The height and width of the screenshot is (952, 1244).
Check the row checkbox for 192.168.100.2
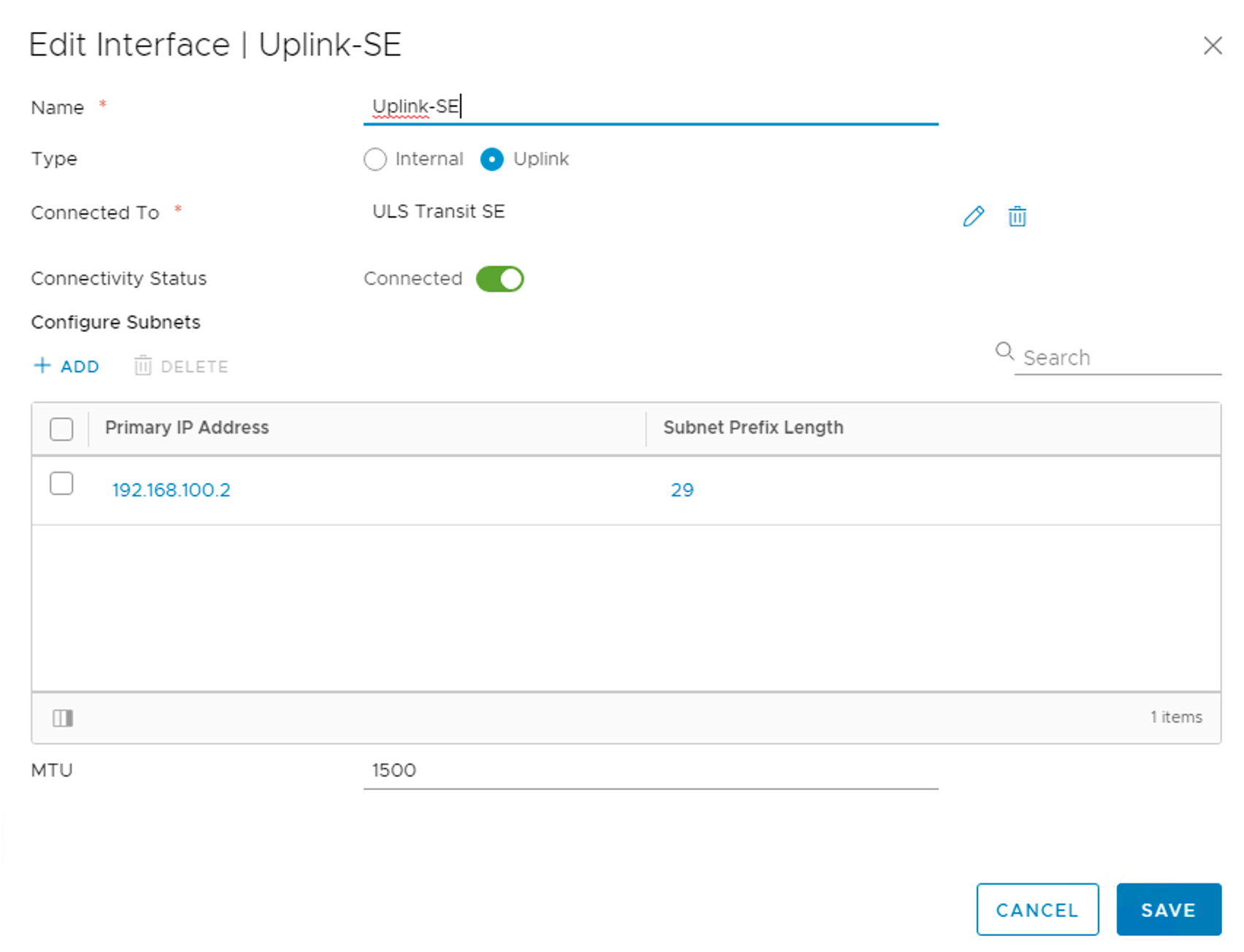tap(61, 484)
